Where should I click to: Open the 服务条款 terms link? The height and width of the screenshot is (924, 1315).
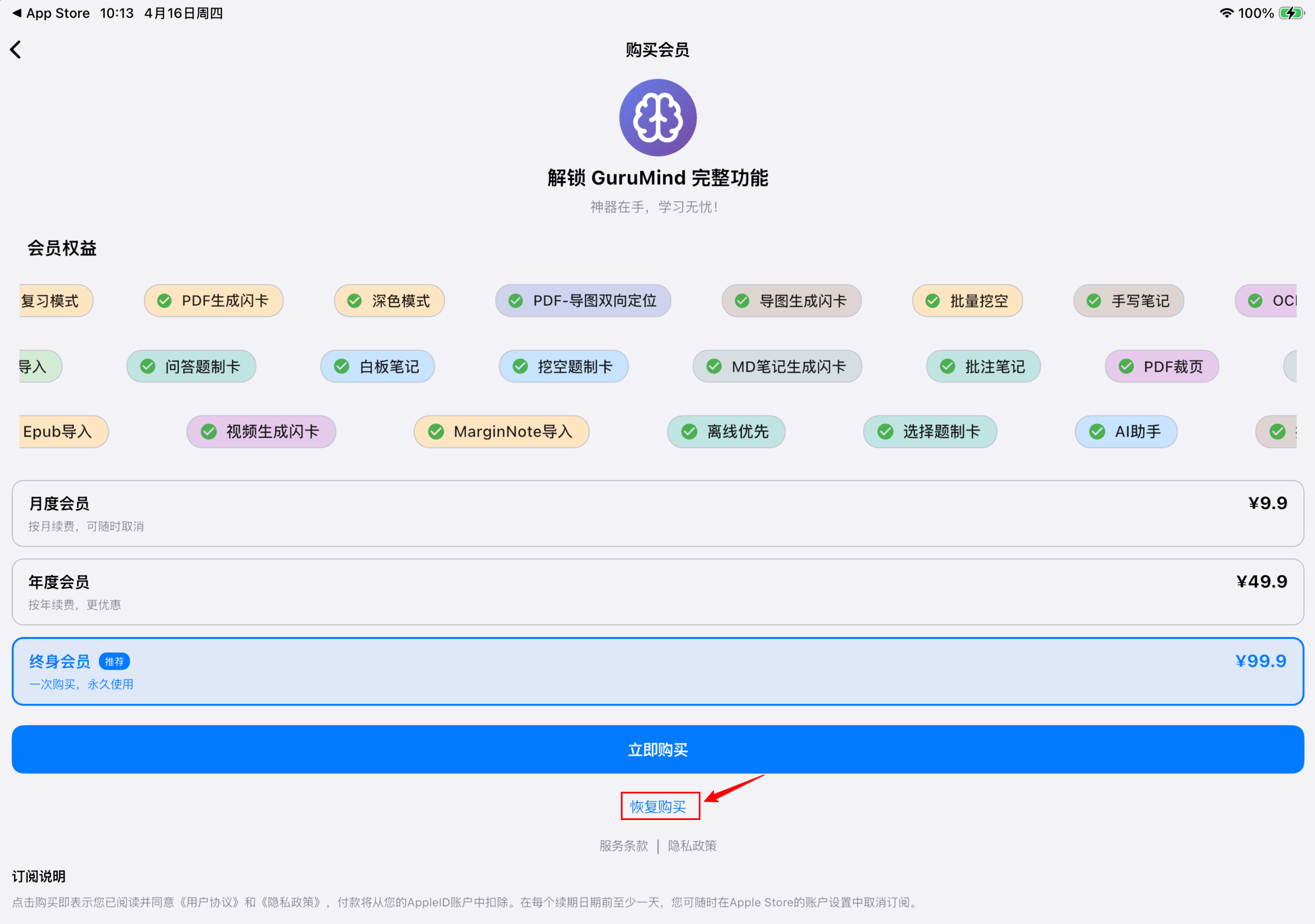[623, 846]
